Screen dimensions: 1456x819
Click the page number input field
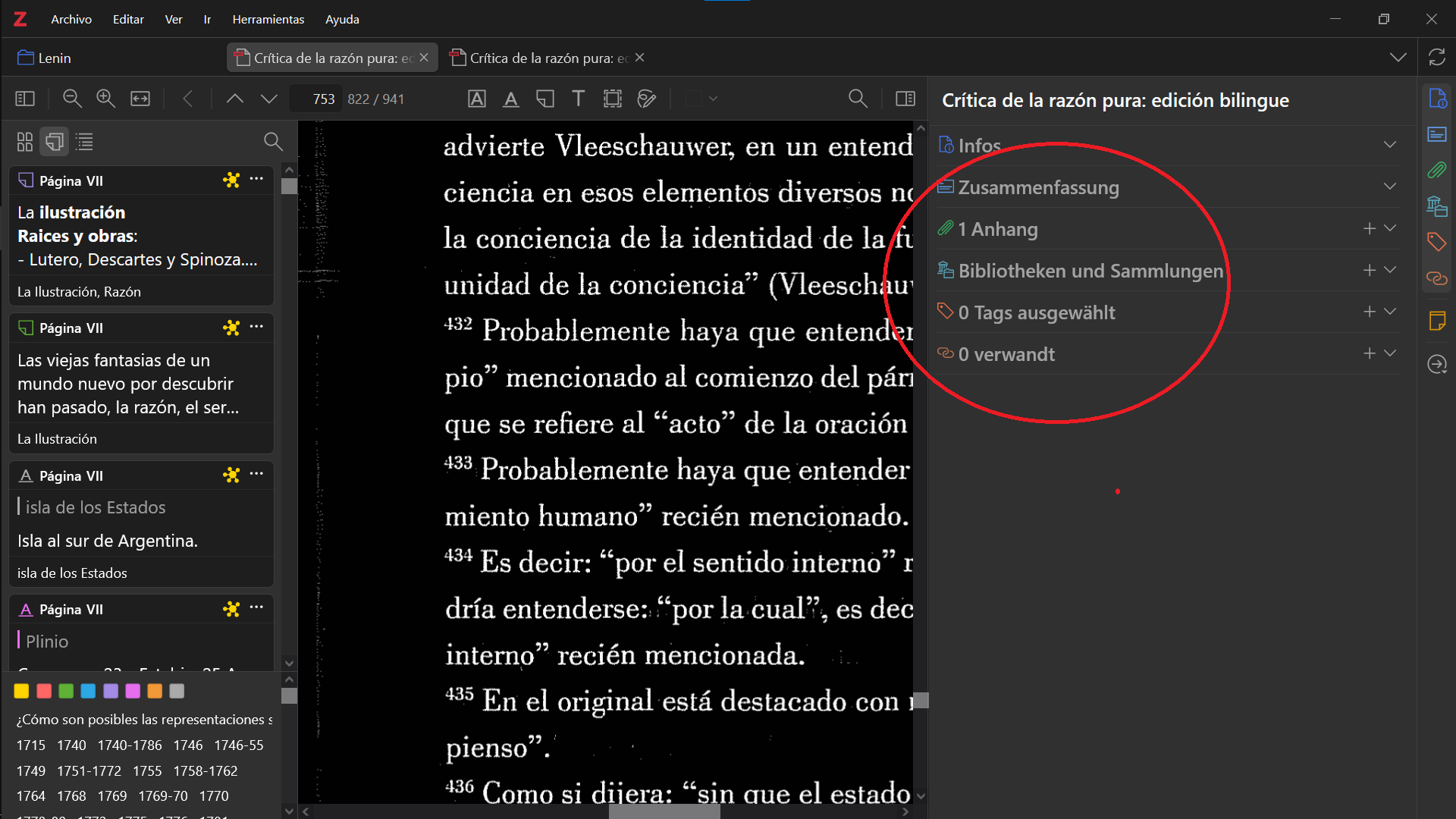(317, 99)
